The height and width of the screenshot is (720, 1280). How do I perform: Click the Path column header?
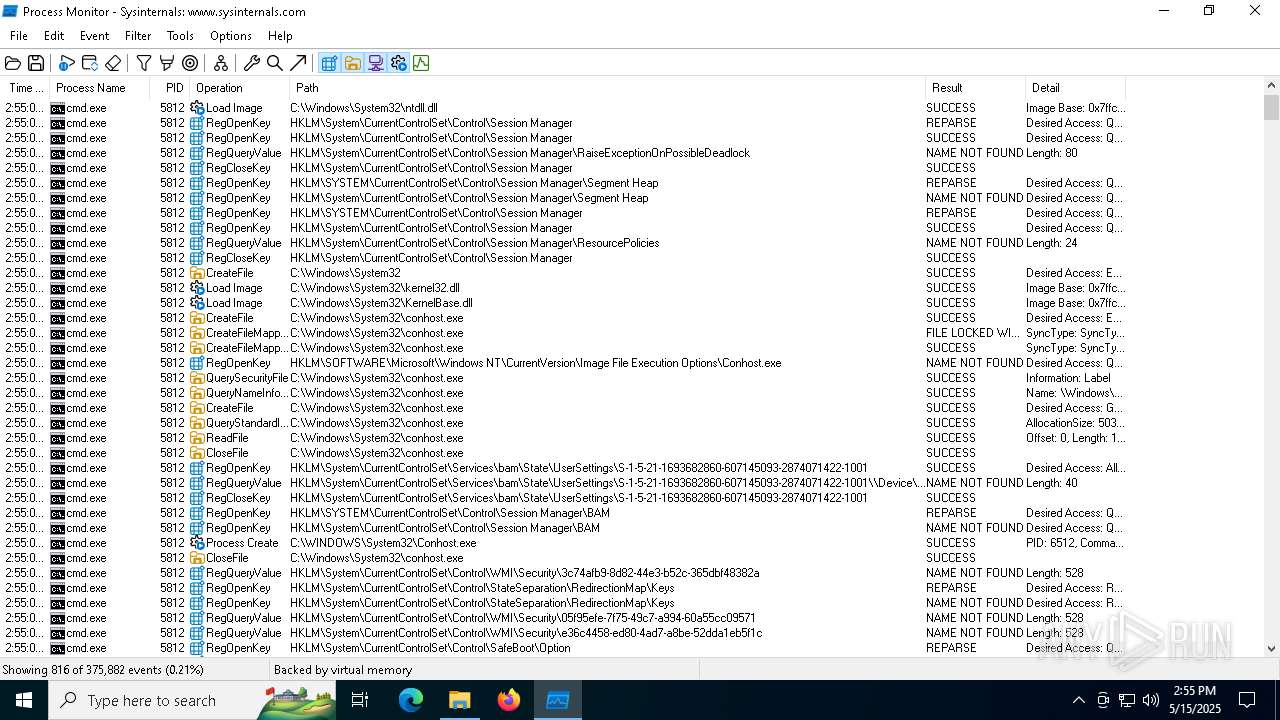607,88
